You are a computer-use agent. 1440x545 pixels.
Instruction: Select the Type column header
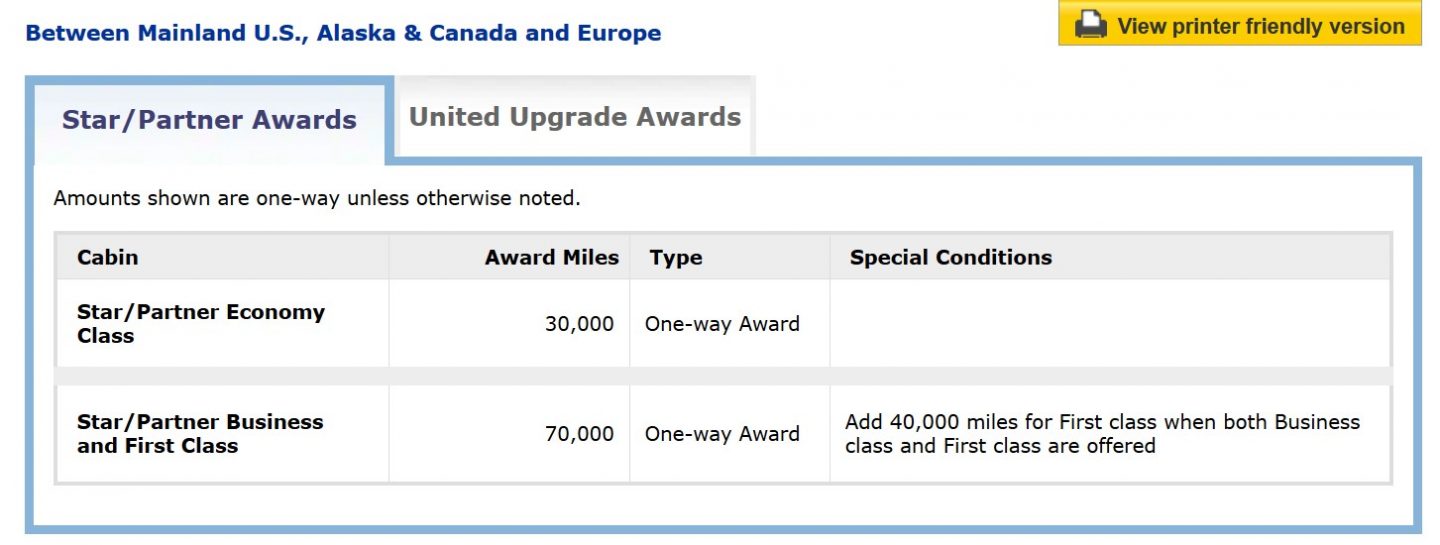tap(676, 257)
